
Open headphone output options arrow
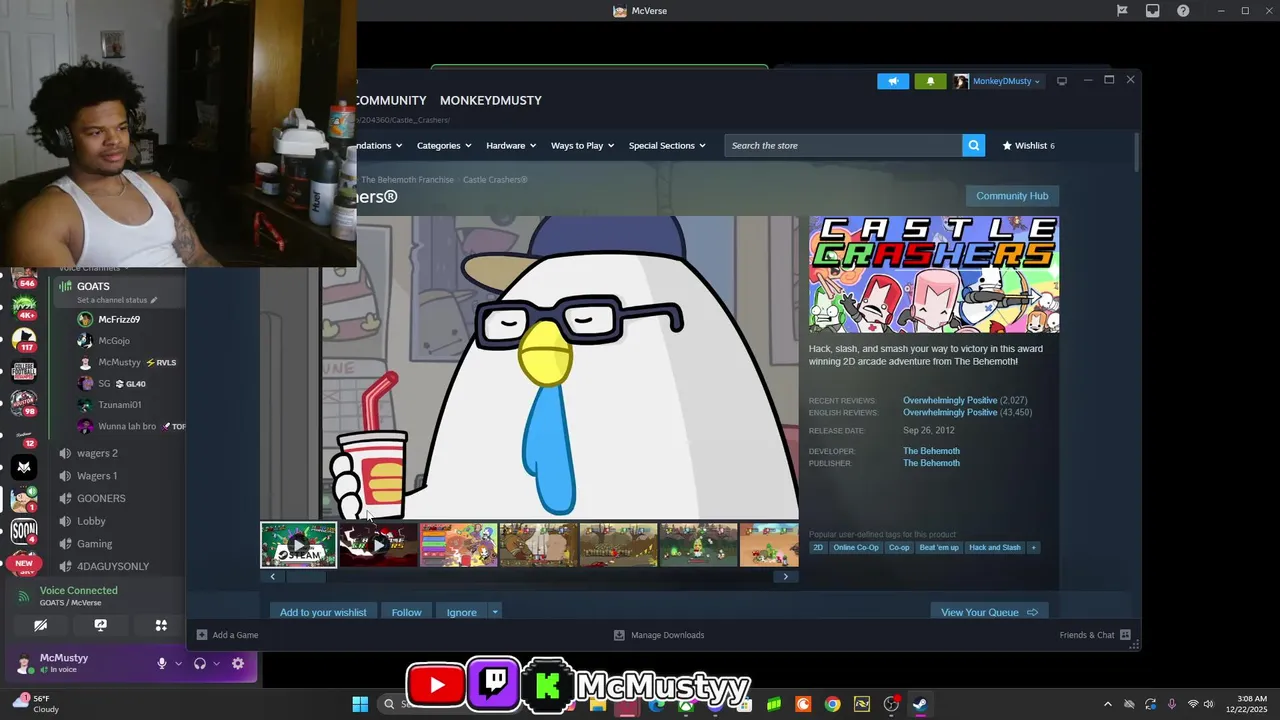(216, 663)
